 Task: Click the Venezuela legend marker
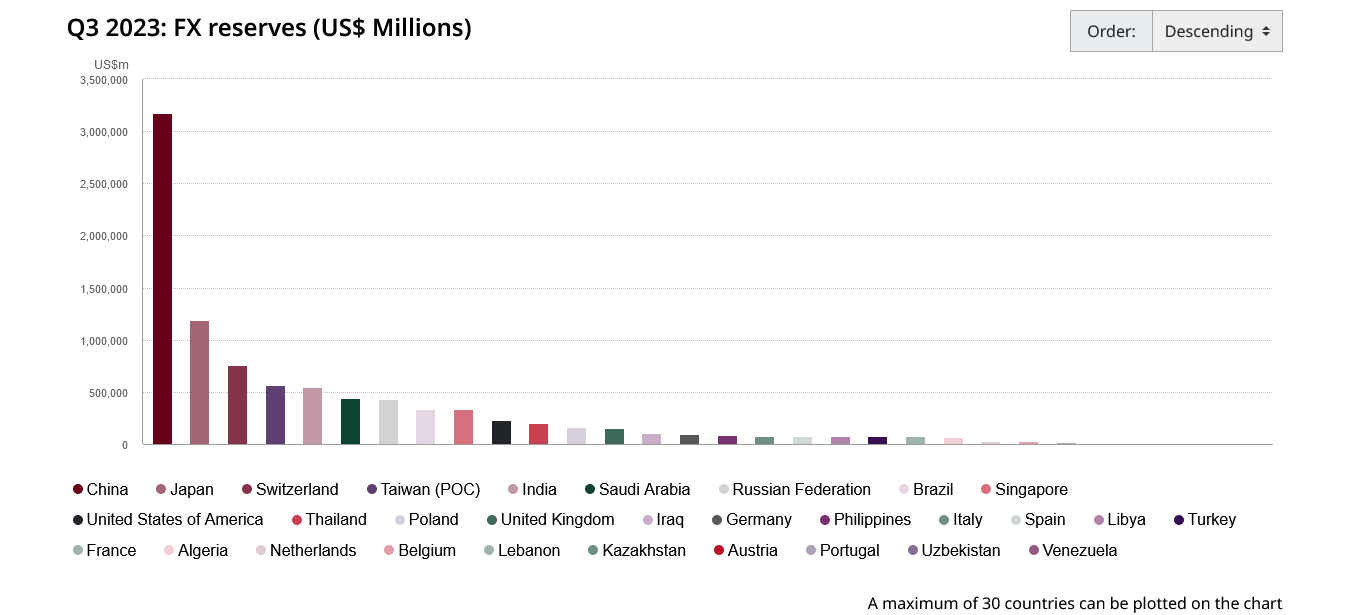1034,551
